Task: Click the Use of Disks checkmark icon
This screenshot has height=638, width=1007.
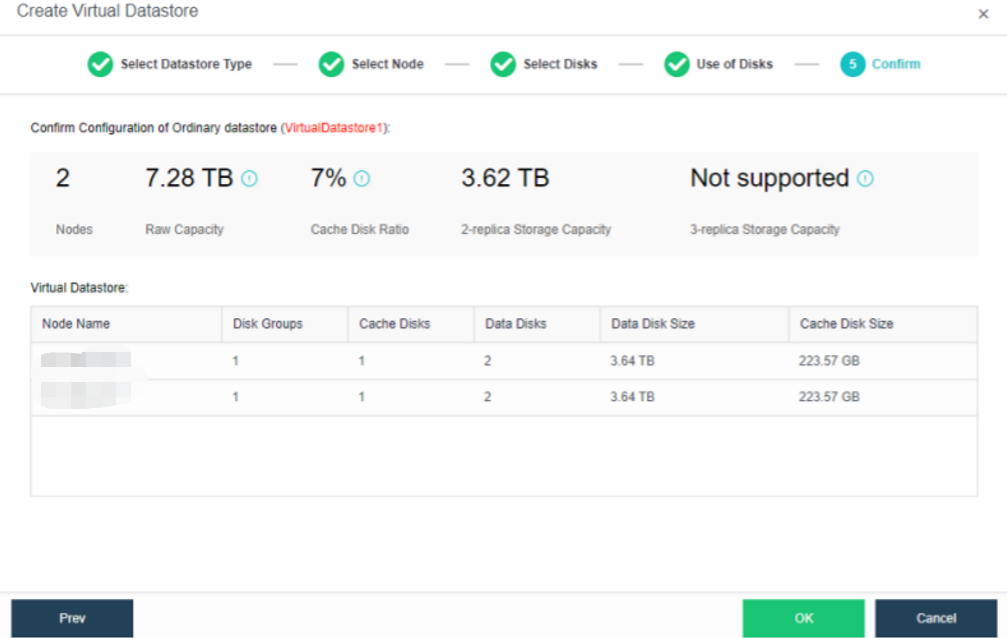Action: 677,64
